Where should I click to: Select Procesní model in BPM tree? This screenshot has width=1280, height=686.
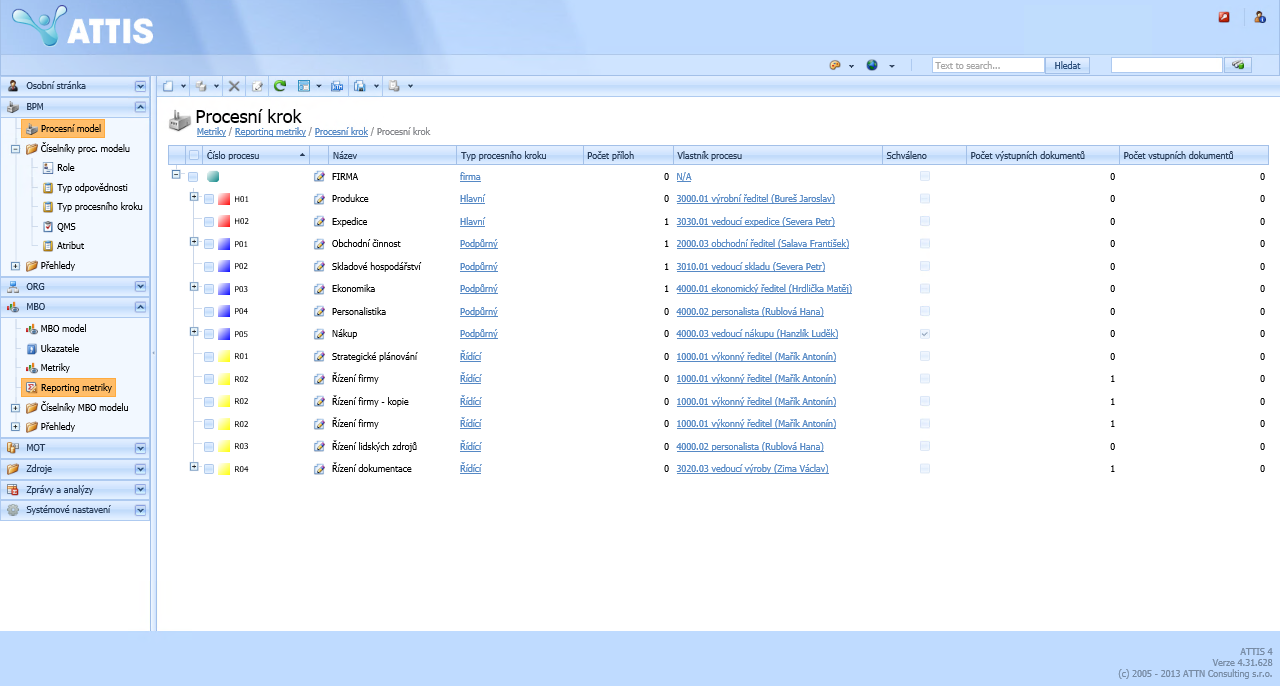tap(63, 128)
